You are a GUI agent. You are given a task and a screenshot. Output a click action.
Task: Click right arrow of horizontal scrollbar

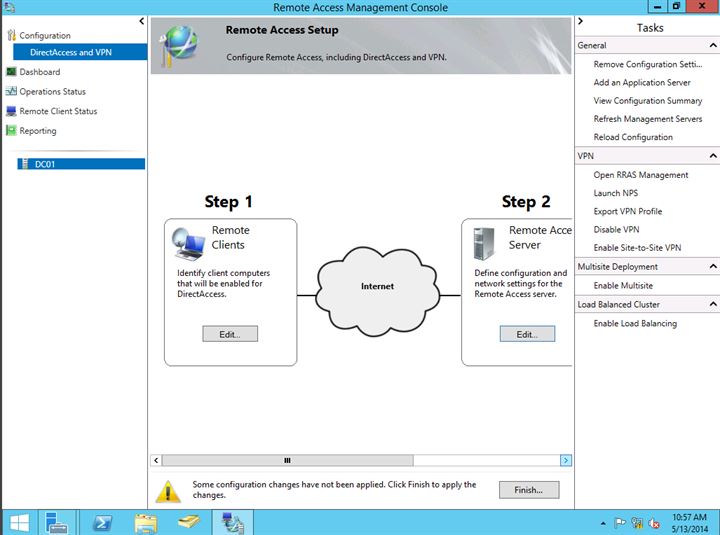(566, 461)
